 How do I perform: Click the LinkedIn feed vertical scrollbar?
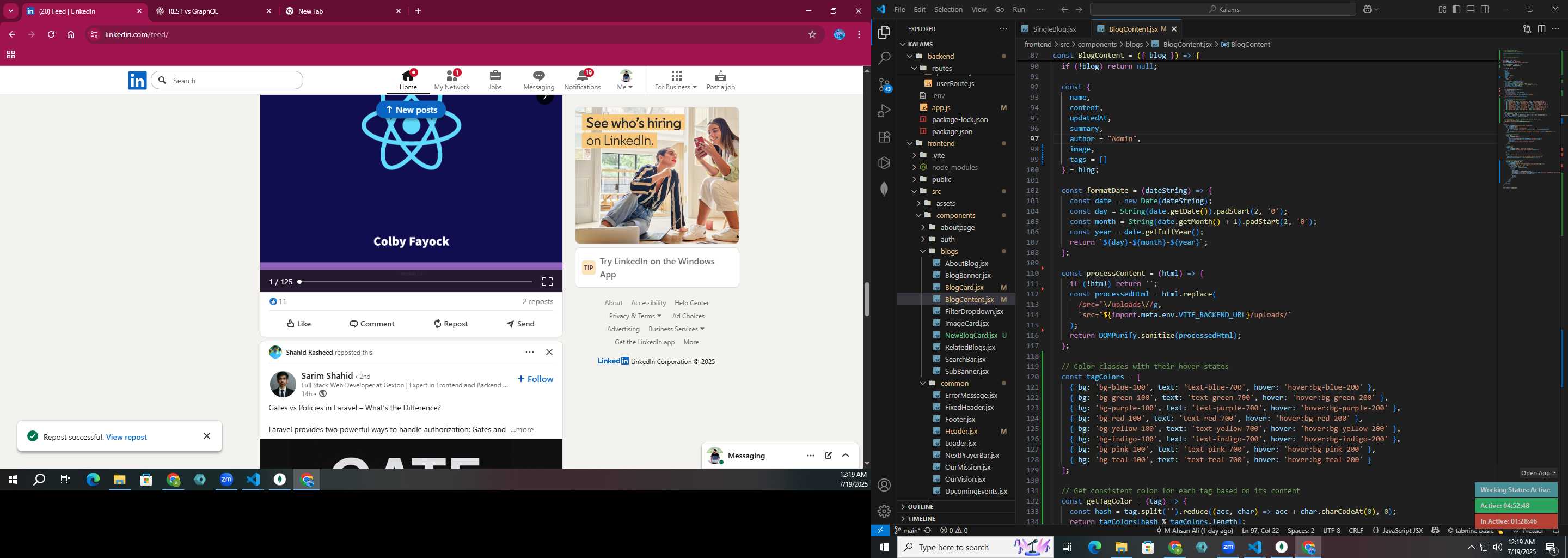[x=867, y=299]
